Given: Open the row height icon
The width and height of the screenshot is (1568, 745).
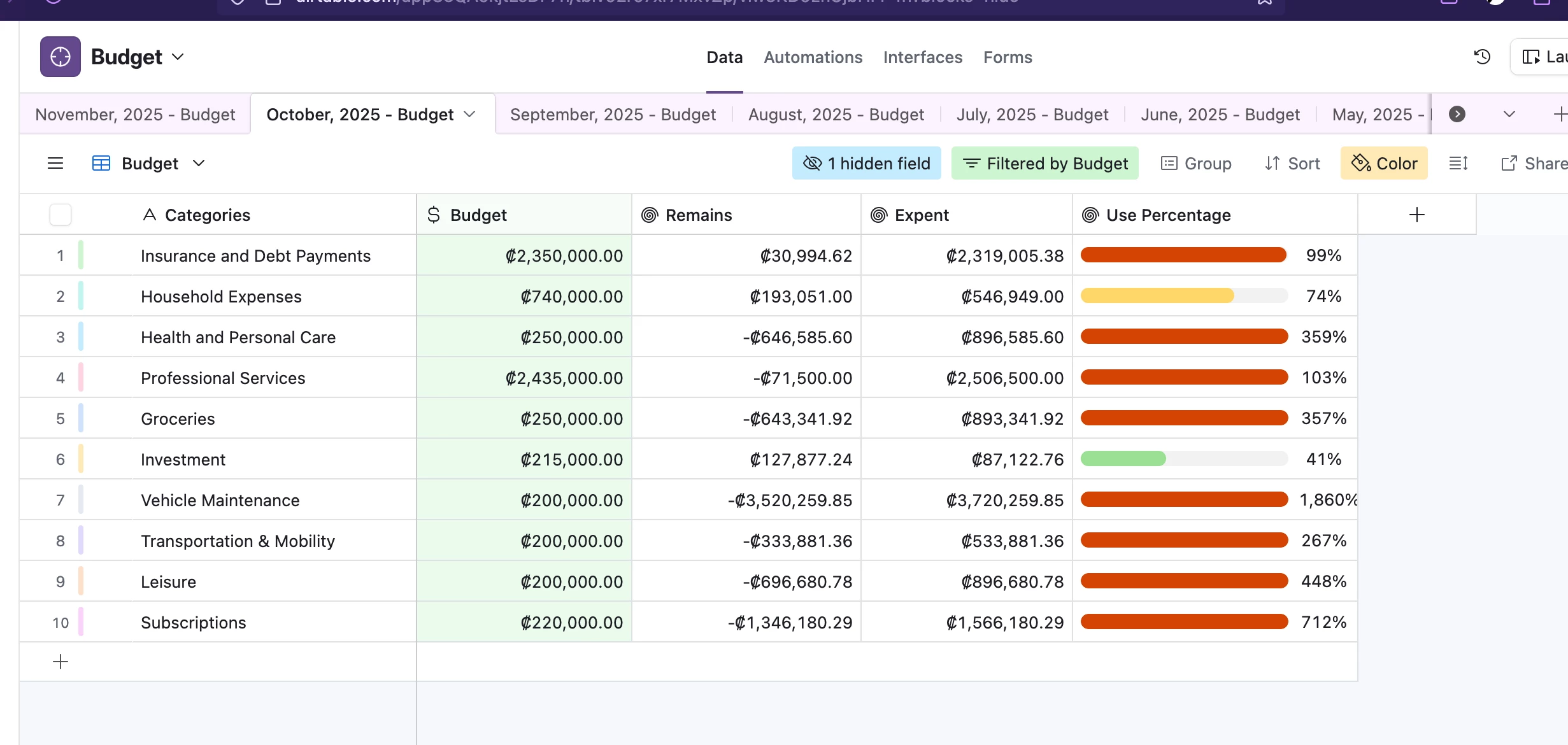Looking at the screenshot, I should [x=1458, y=164].
